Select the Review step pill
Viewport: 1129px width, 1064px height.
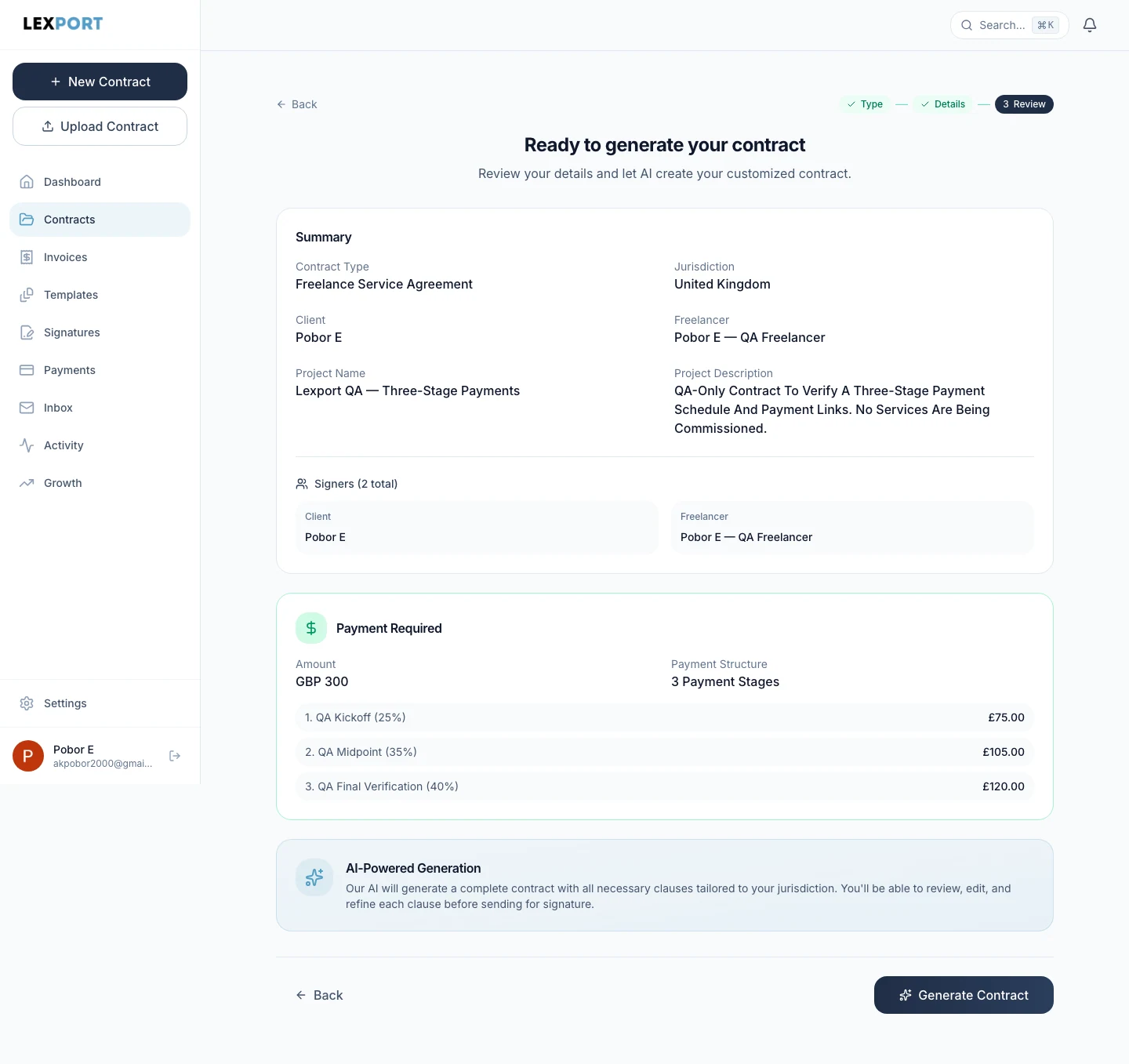click(x=1024, y=104)
